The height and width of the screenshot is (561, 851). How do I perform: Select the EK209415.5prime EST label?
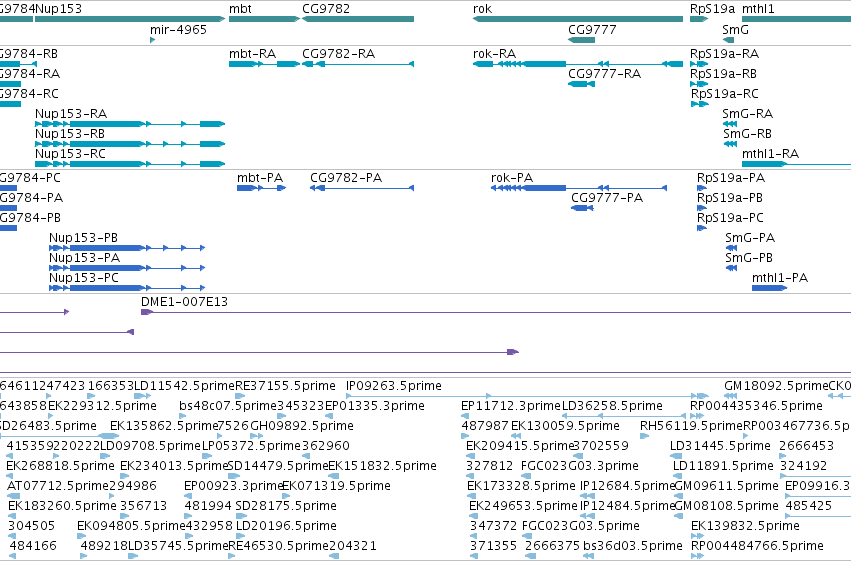(x=520, y=447)
